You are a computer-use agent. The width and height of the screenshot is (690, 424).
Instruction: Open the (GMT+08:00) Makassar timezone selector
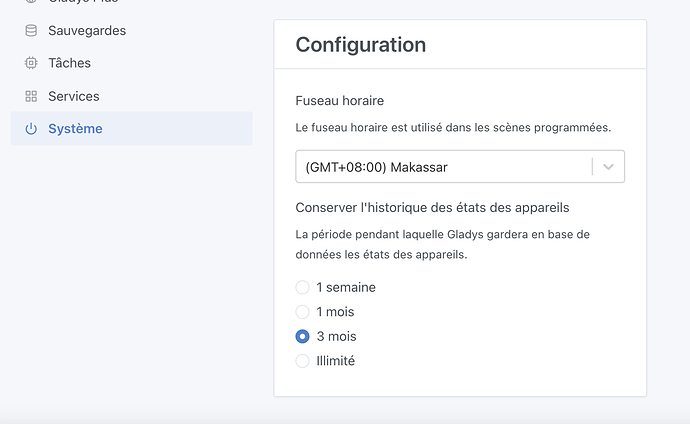pos(460,167)
